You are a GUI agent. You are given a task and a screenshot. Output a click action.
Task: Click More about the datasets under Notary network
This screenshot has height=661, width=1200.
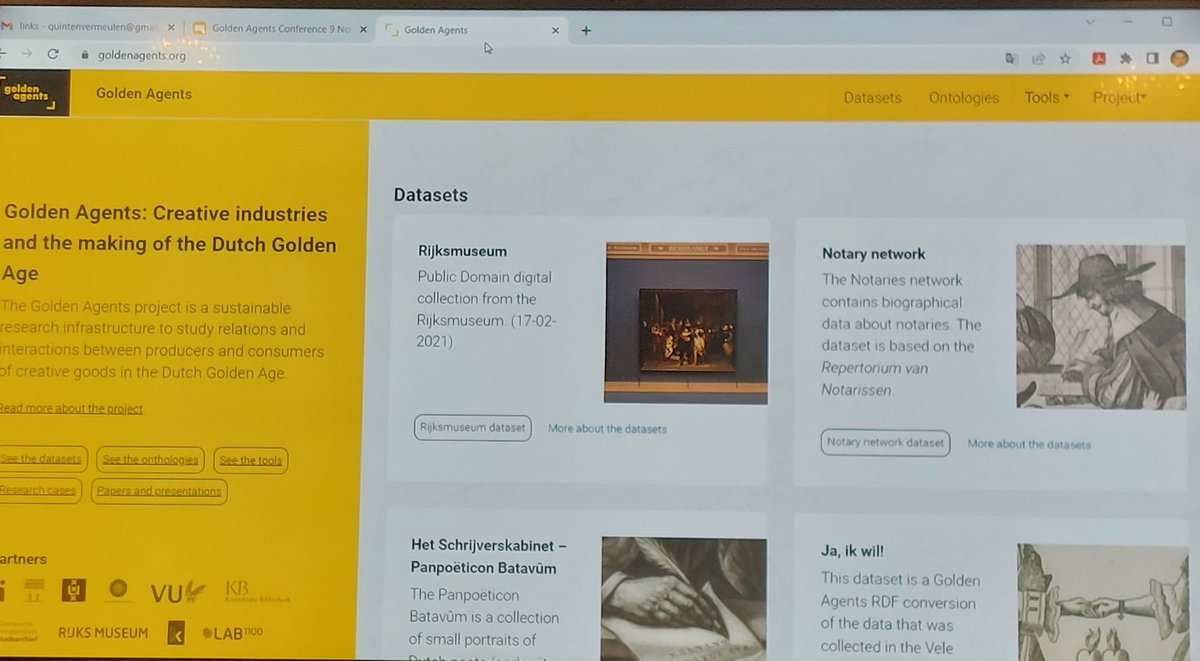point(1029,444)
